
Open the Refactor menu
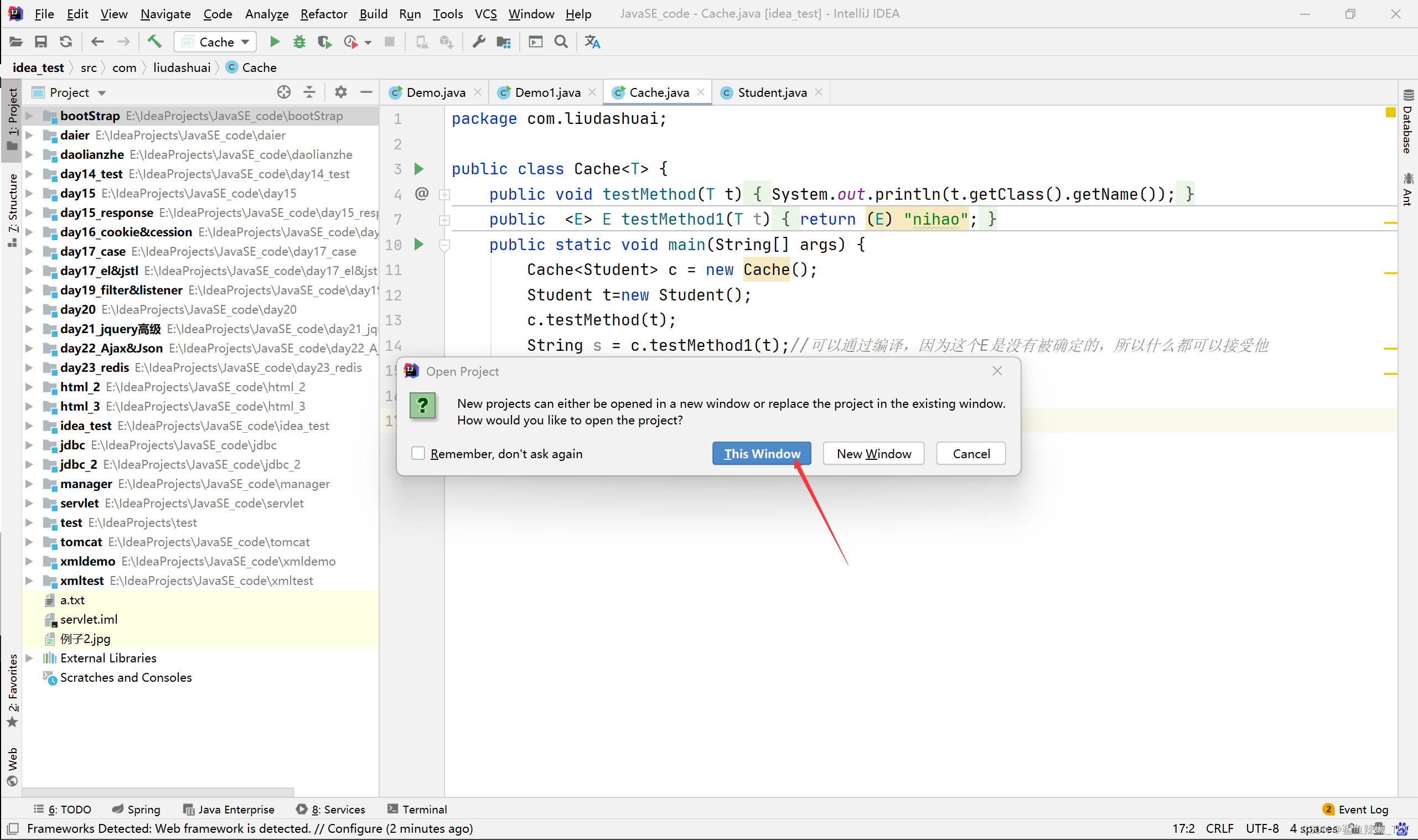[324, 14]
